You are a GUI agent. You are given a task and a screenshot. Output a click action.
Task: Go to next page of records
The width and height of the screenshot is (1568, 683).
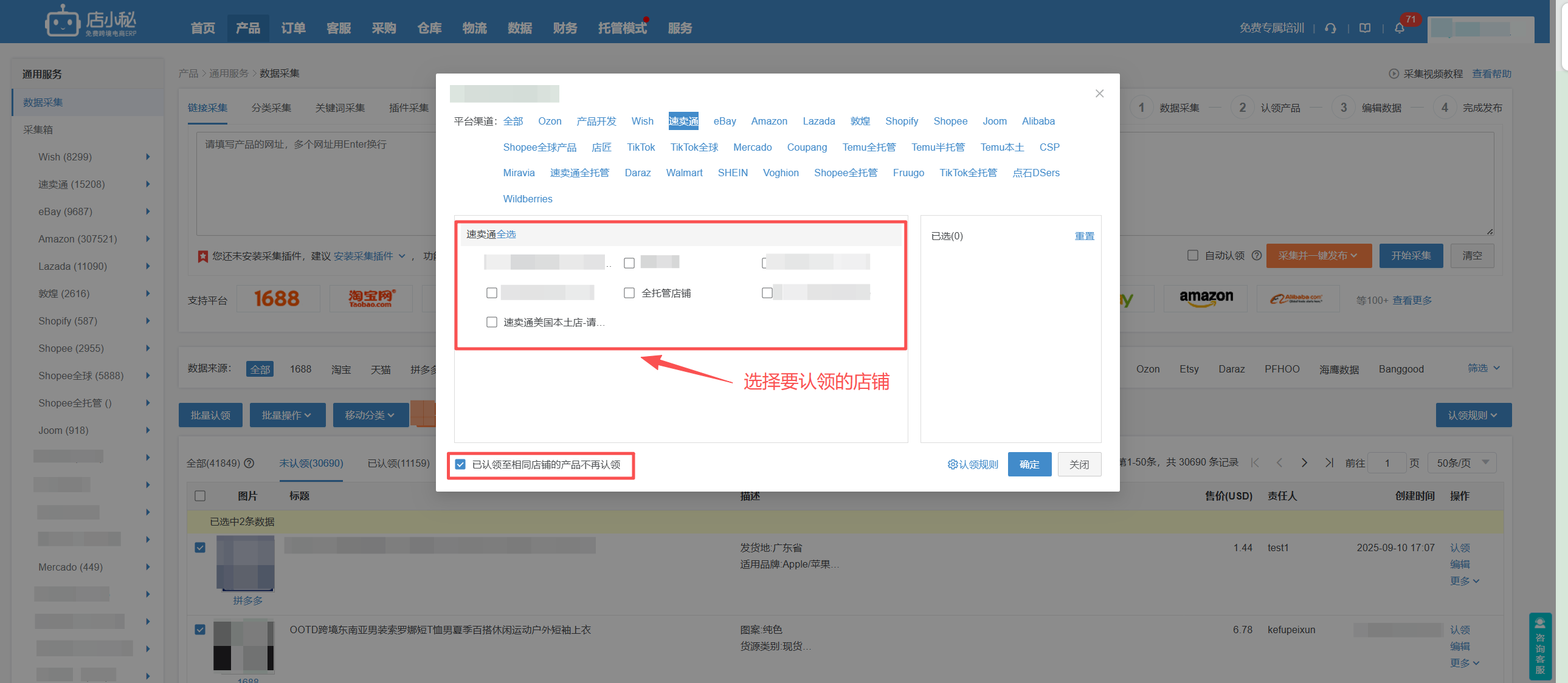tap(1304, 463)
